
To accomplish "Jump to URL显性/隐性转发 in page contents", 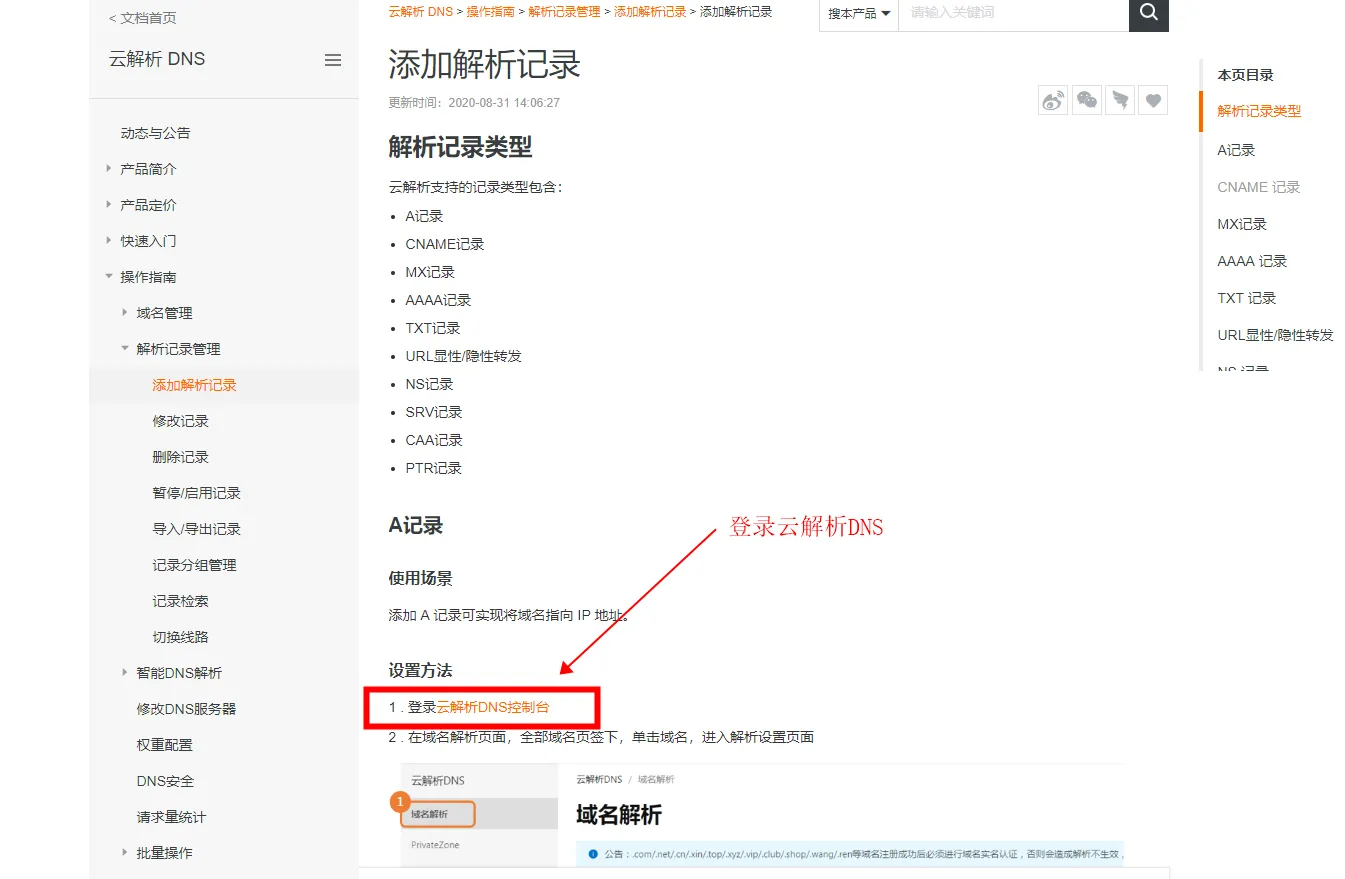I will point(1275,335).
